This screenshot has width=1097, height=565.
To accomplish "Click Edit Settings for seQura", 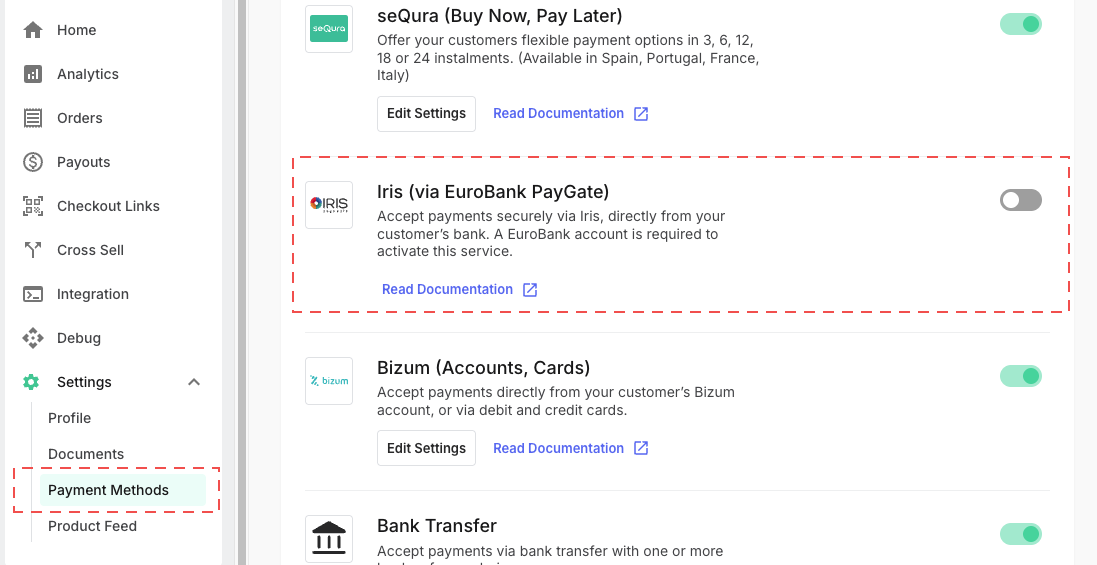I will (426, 114).
